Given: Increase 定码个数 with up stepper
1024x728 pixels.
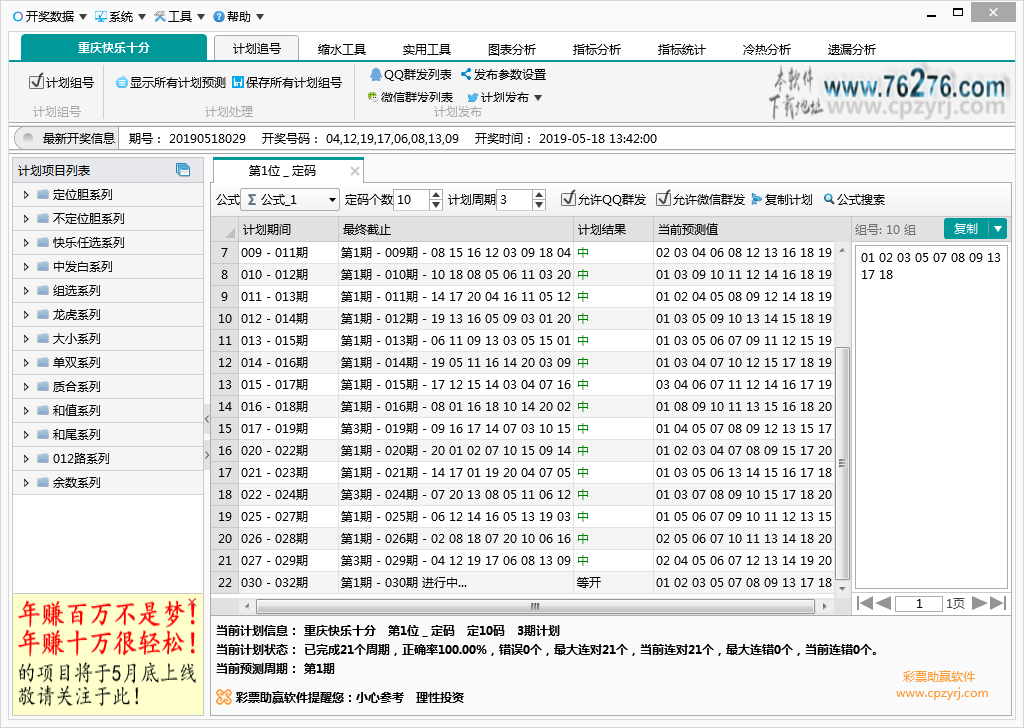Looking at the screenshot, I should click(436, 195).
